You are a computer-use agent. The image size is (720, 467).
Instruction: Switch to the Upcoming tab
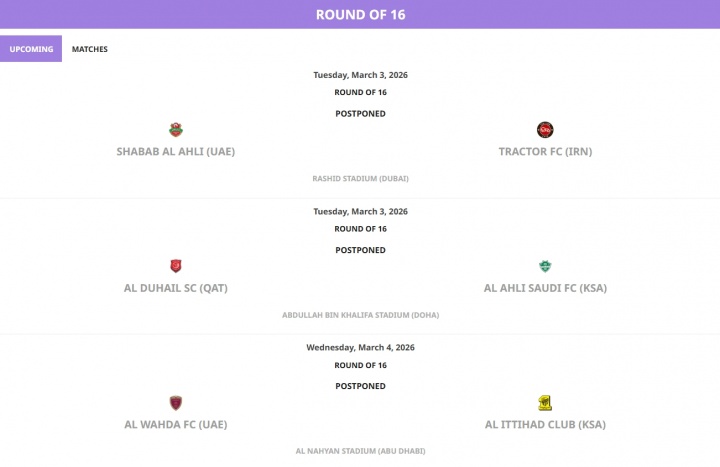click(x=31, y=49)
